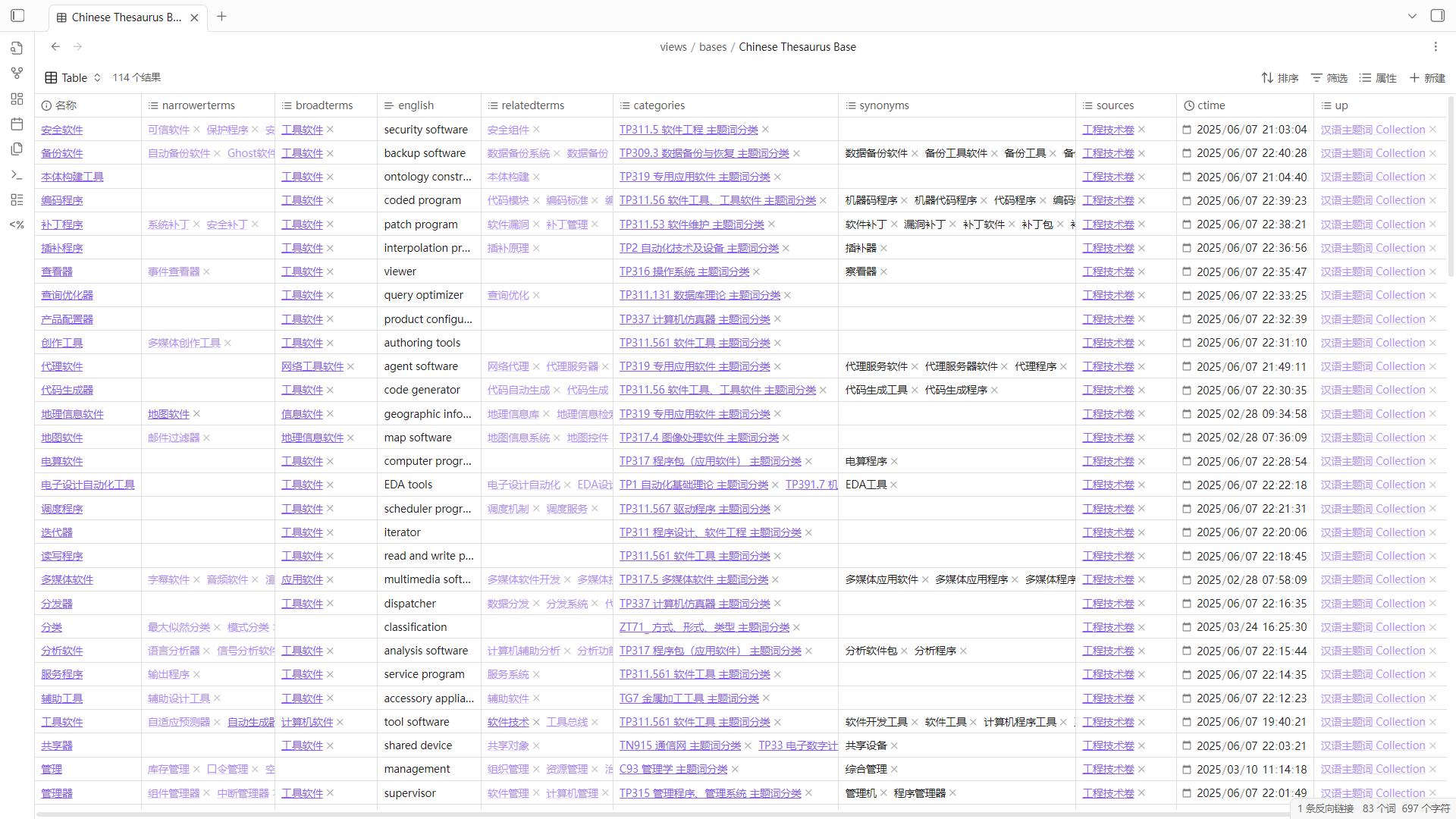
Task: Remove 电算程序 synonym tag
Action: 894,461
